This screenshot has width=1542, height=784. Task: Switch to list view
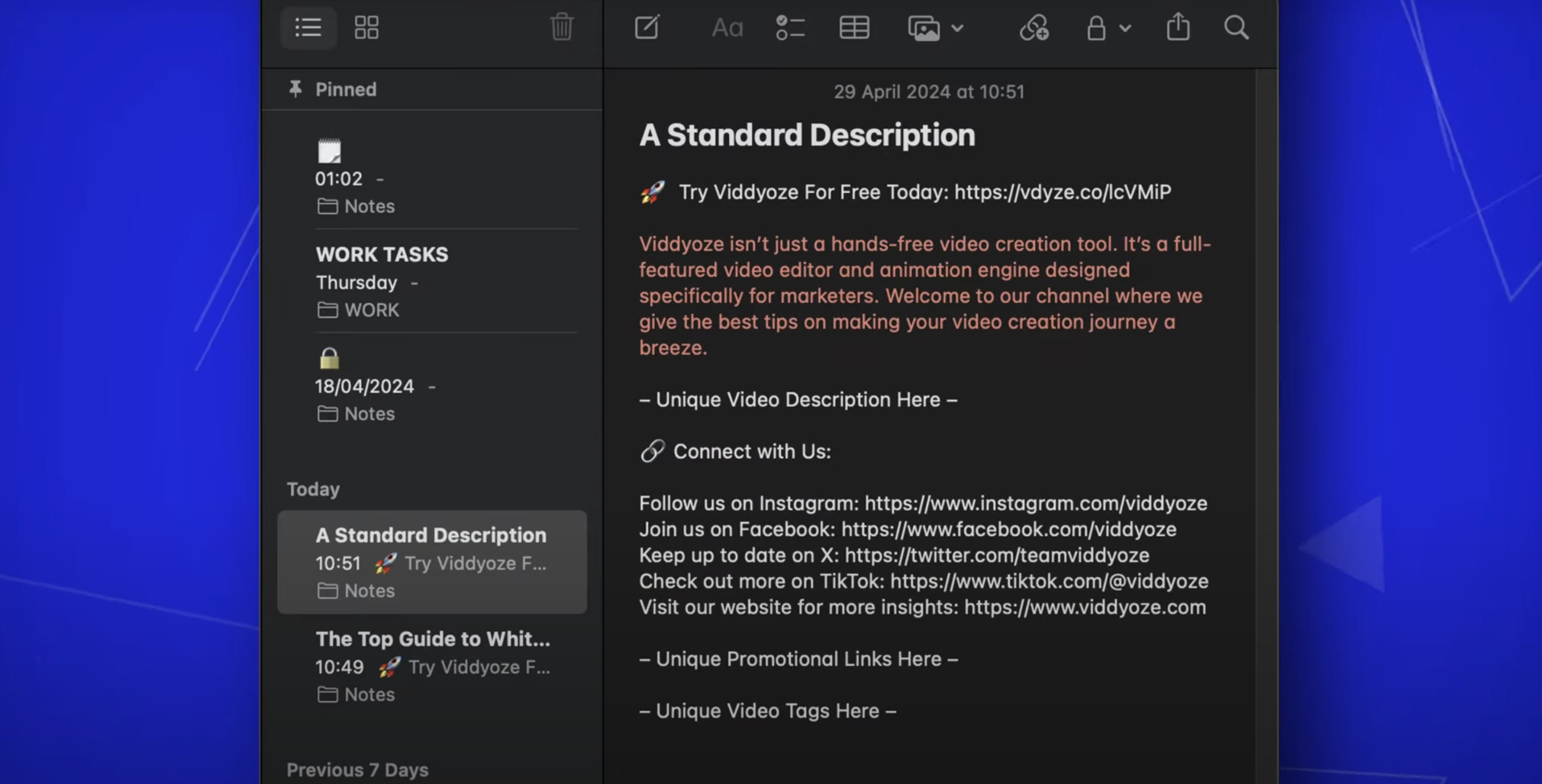pyautogui.click(x=308, y=27)
